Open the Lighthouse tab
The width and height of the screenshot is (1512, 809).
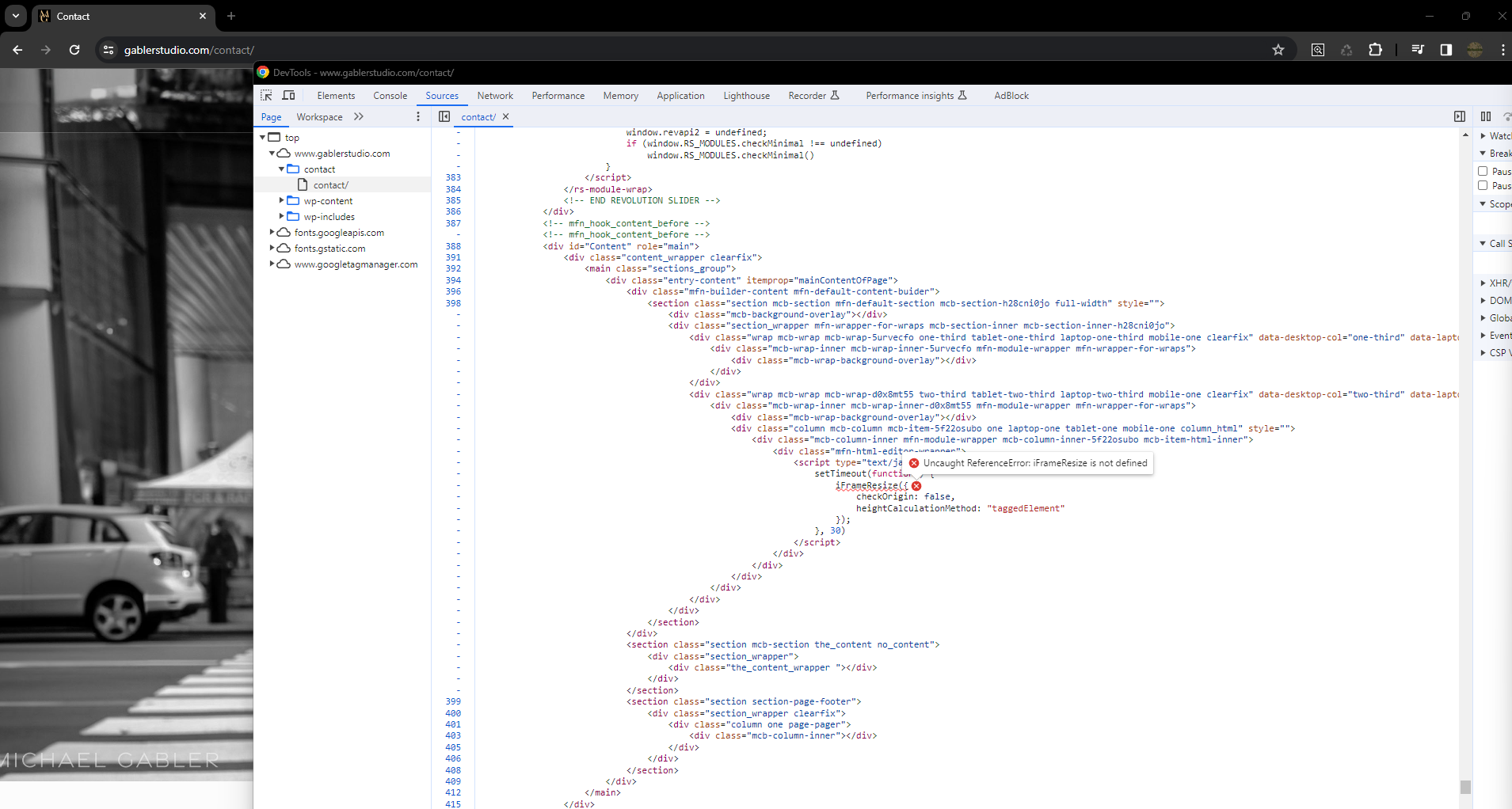tap(746, 96)
